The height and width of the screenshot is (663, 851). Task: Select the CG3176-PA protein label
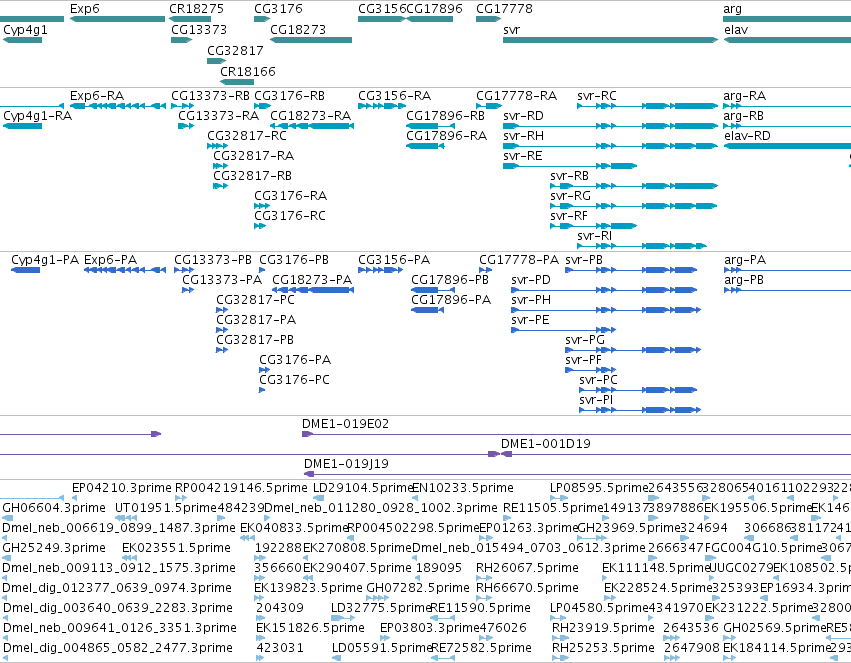pyautogui.click(x=295, y=360)
